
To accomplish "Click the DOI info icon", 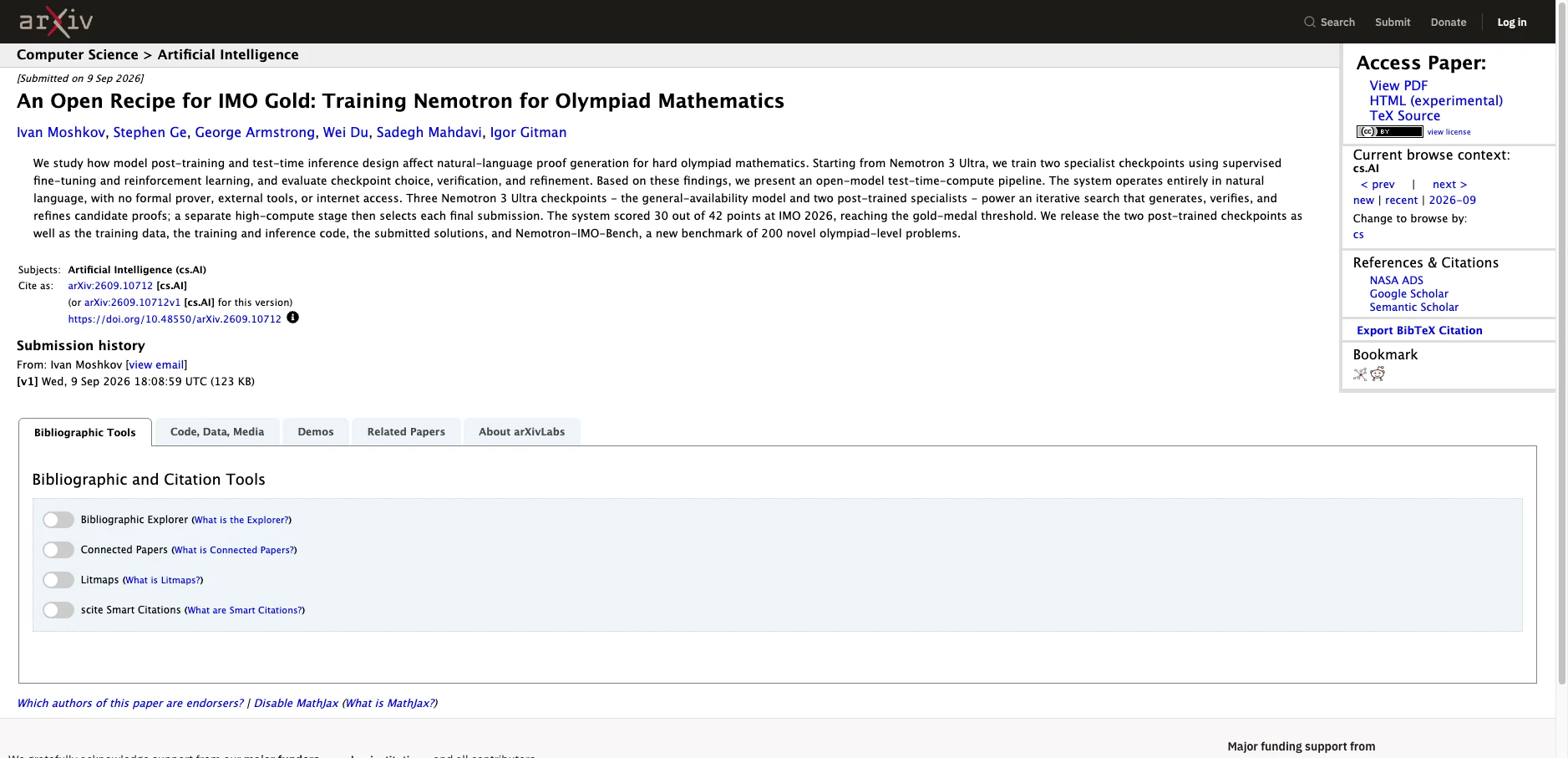I will point(292,318).
